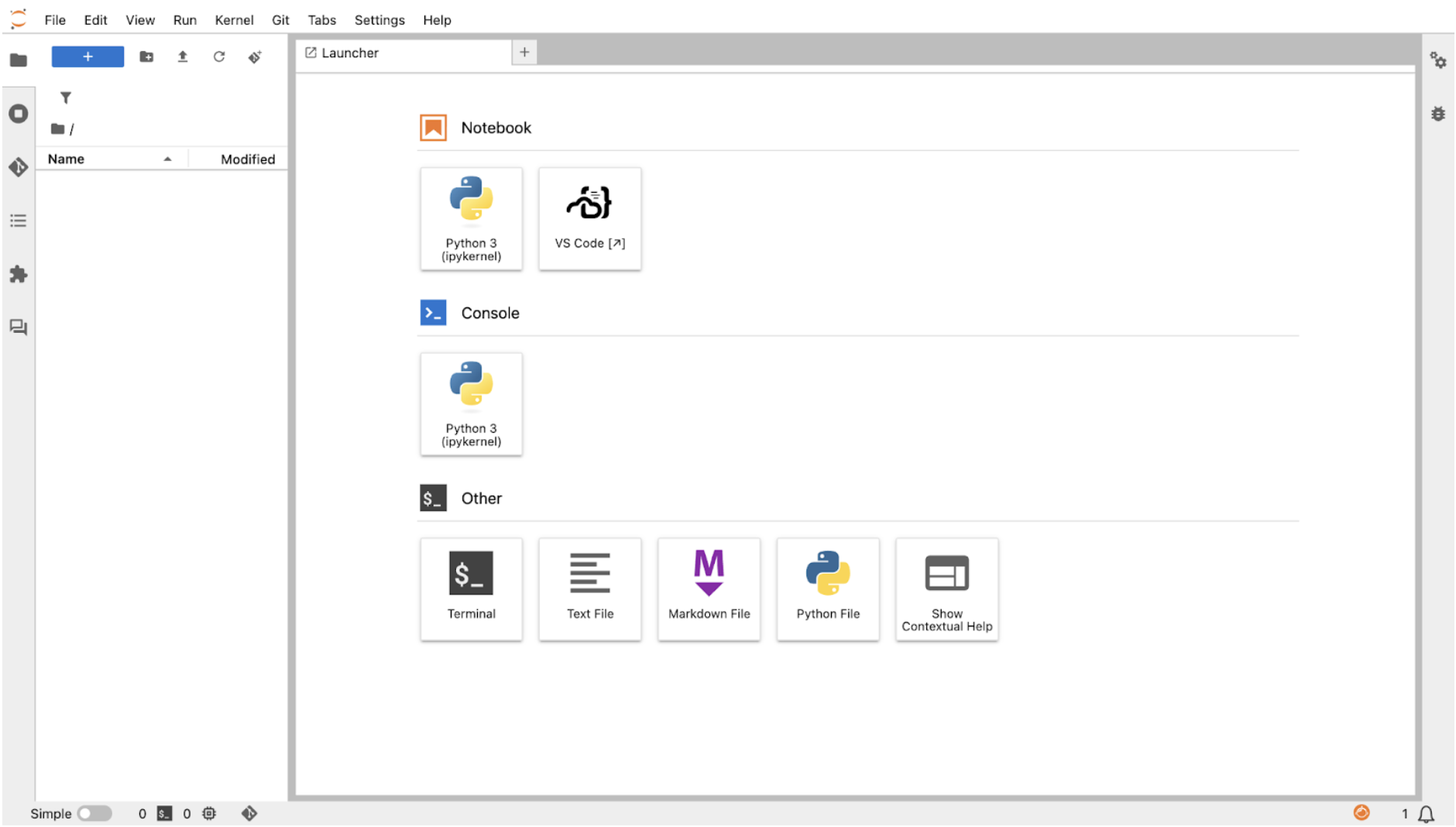Click the root folder breadcrumb
The image size is (1456, 827).
58,129
